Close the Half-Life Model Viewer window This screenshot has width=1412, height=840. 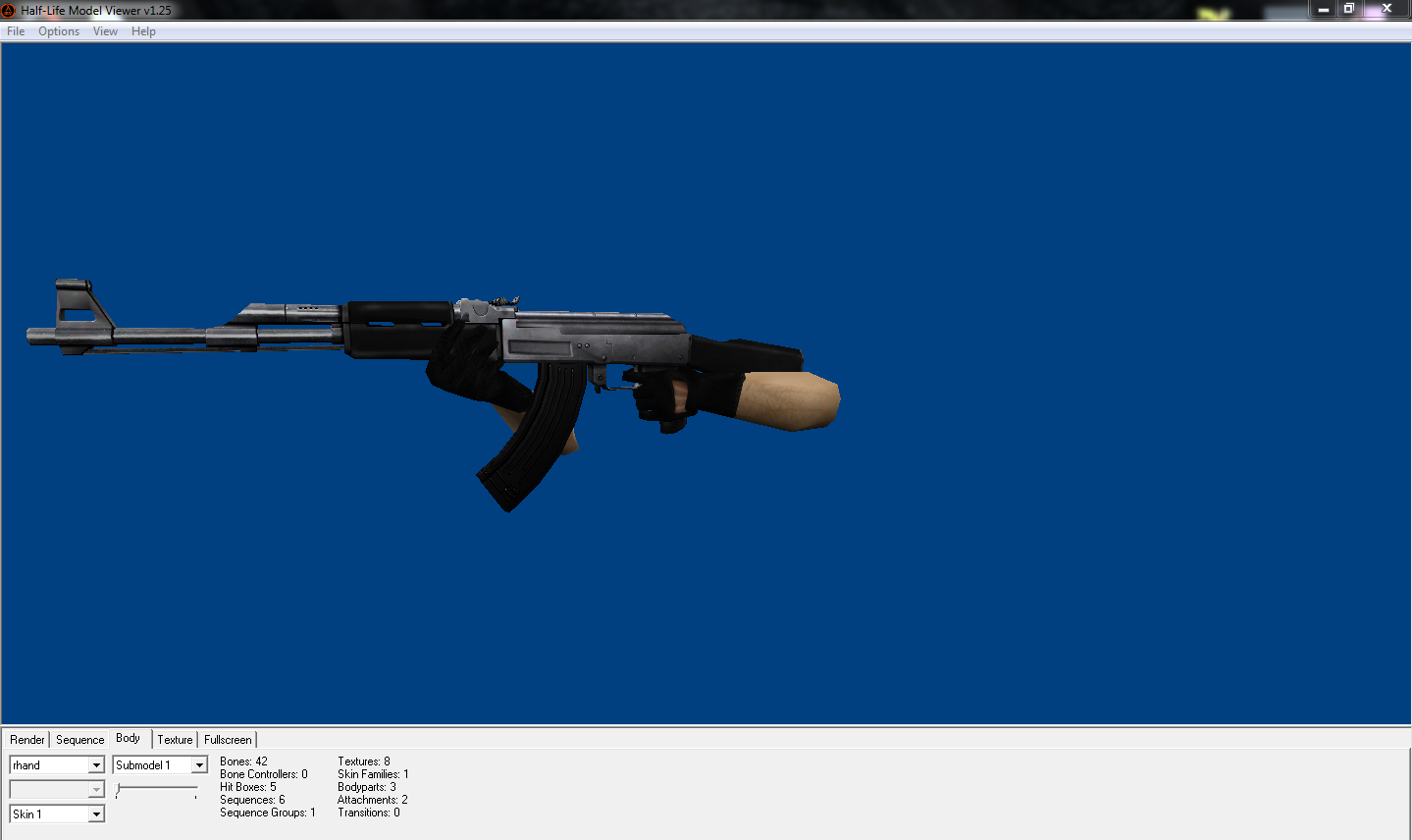click(x=1386, y=9)
